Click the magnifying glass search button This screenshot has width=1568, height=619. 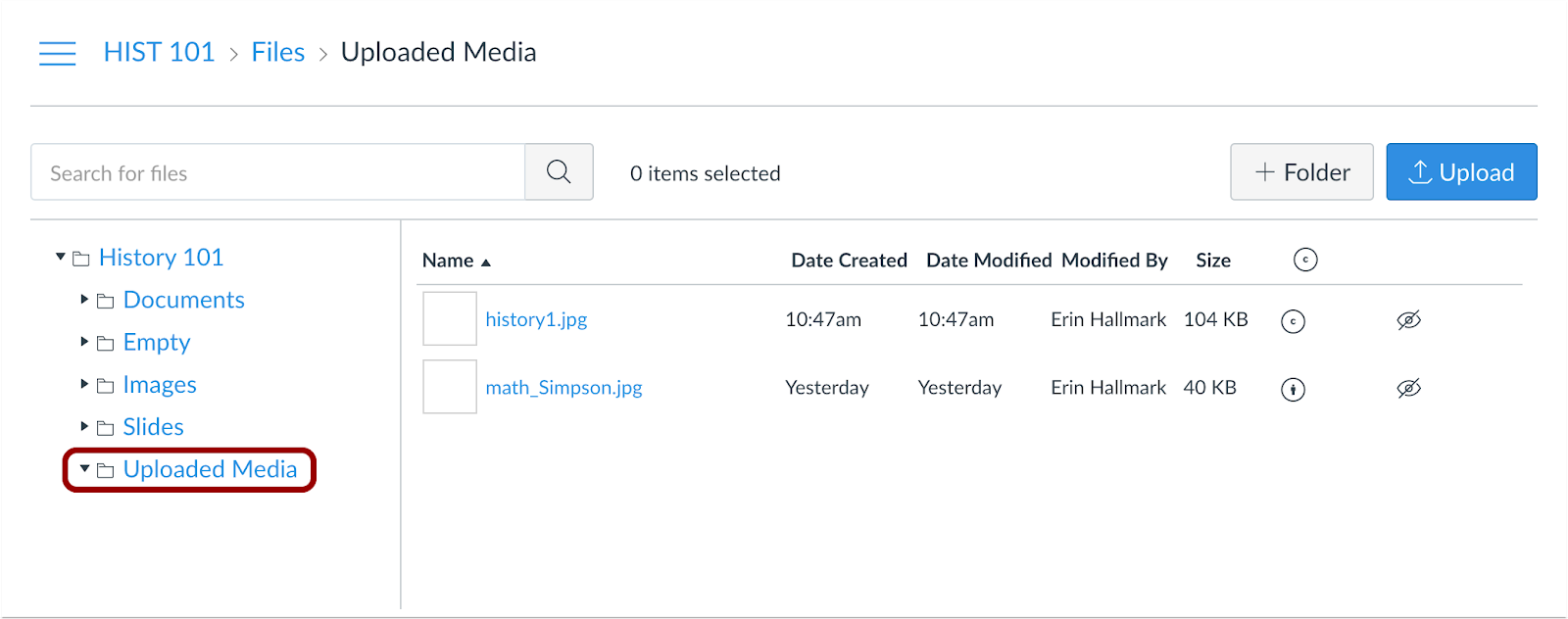(x=559, y=172)
